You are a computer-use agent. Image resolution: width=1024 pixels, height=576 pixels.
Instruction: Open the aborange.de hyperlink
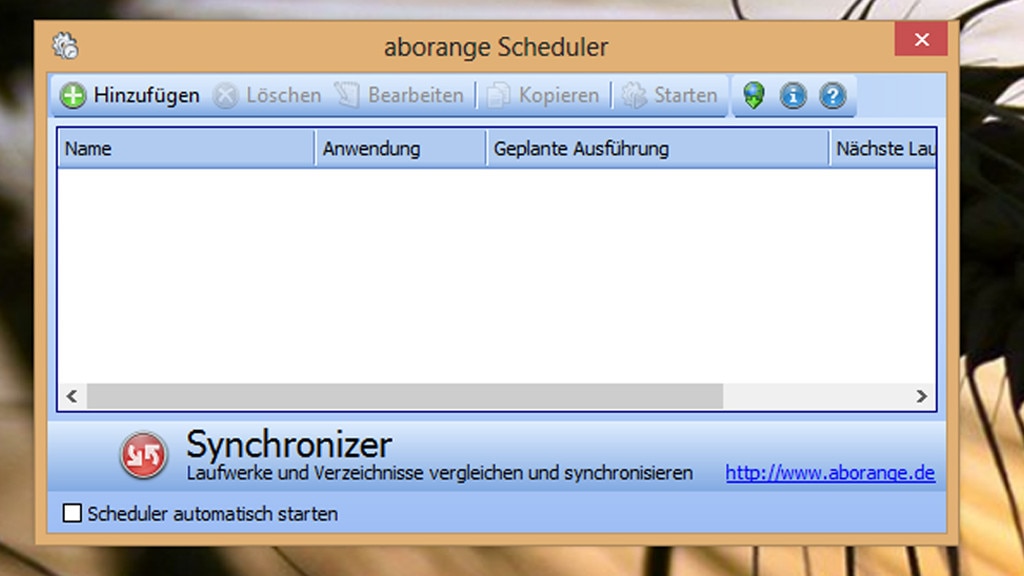(830, 472)
